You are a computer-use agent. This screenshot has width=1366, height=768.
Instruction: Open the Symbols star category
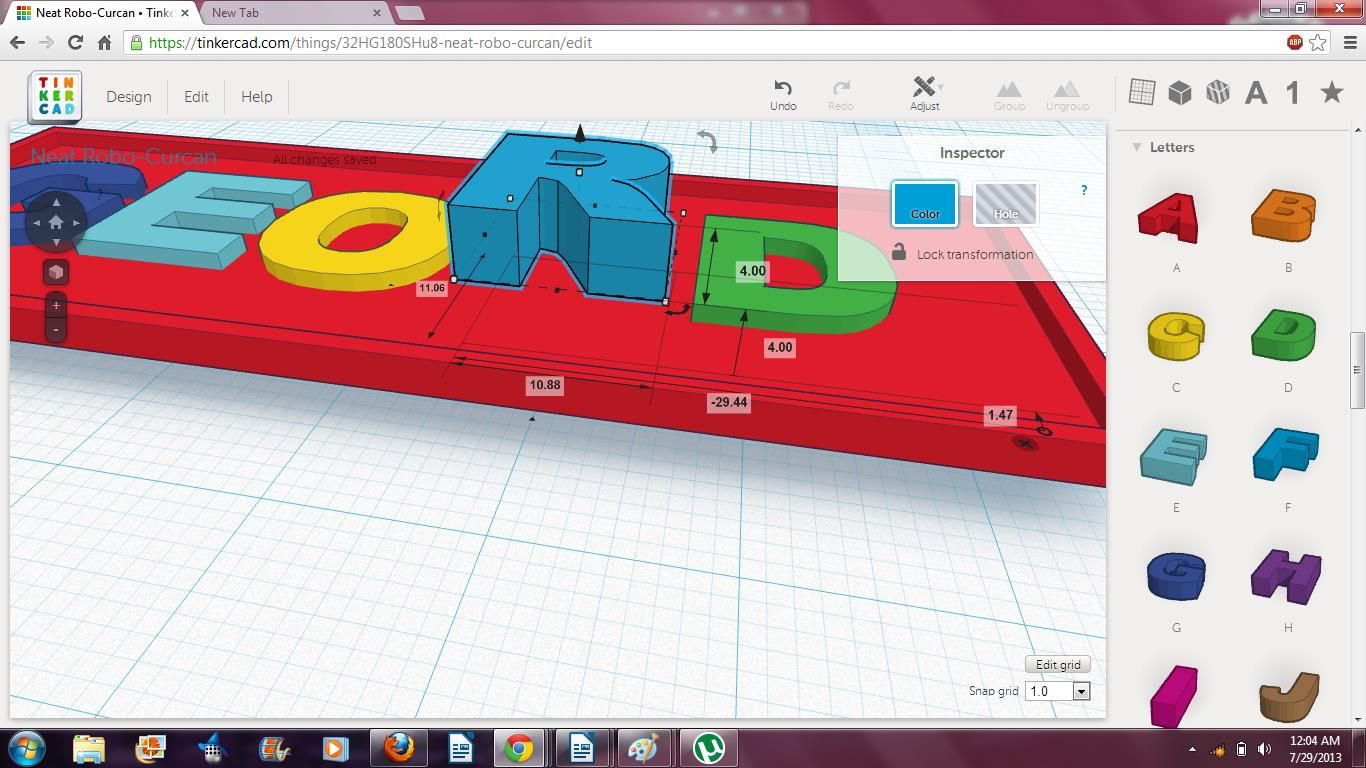tap(1331, 92)
